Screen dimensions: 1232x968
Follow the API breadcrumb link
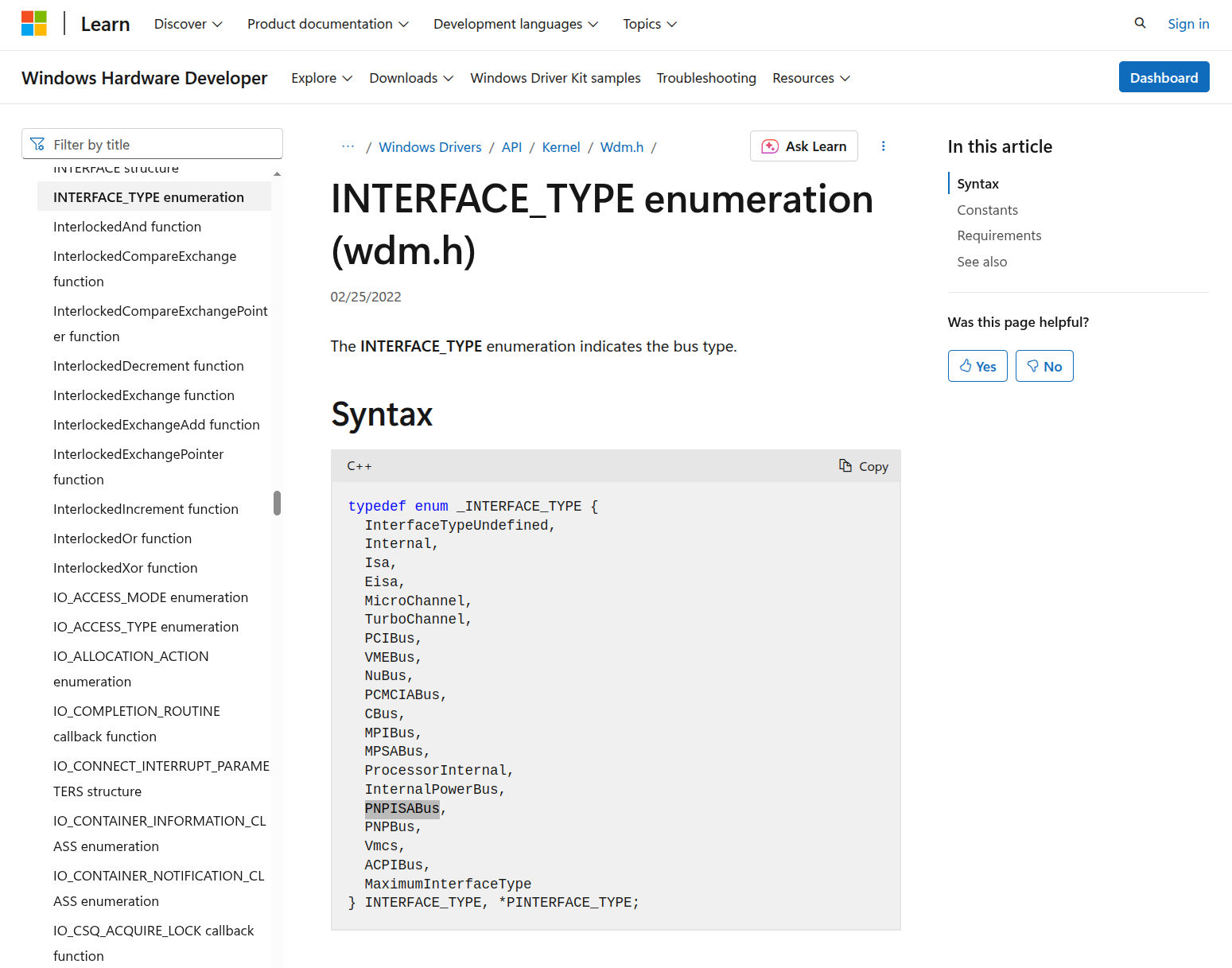pyautogui.click(x=511, y=147)
